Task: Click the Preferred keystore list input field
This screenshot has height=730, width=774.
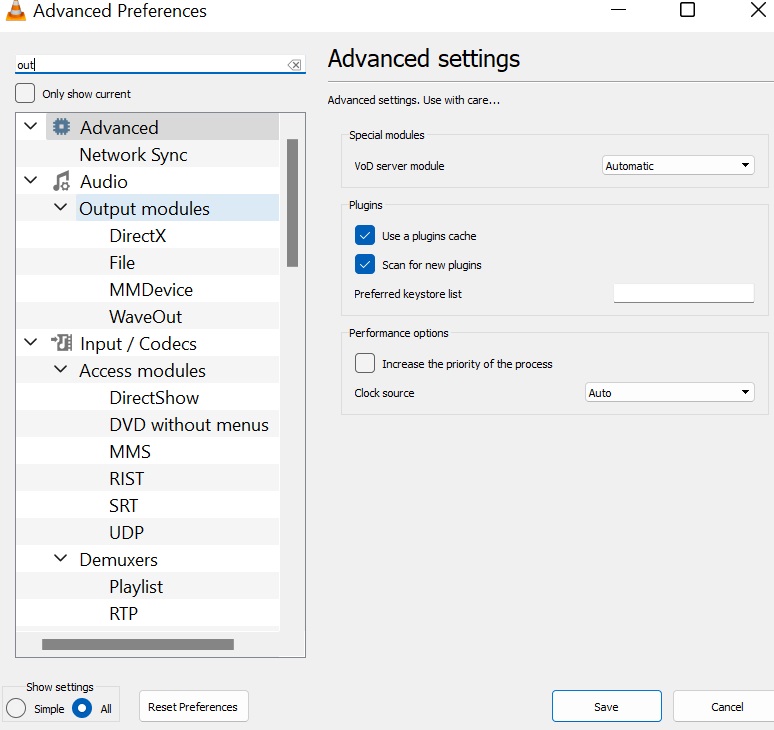Action: (683, 294)
